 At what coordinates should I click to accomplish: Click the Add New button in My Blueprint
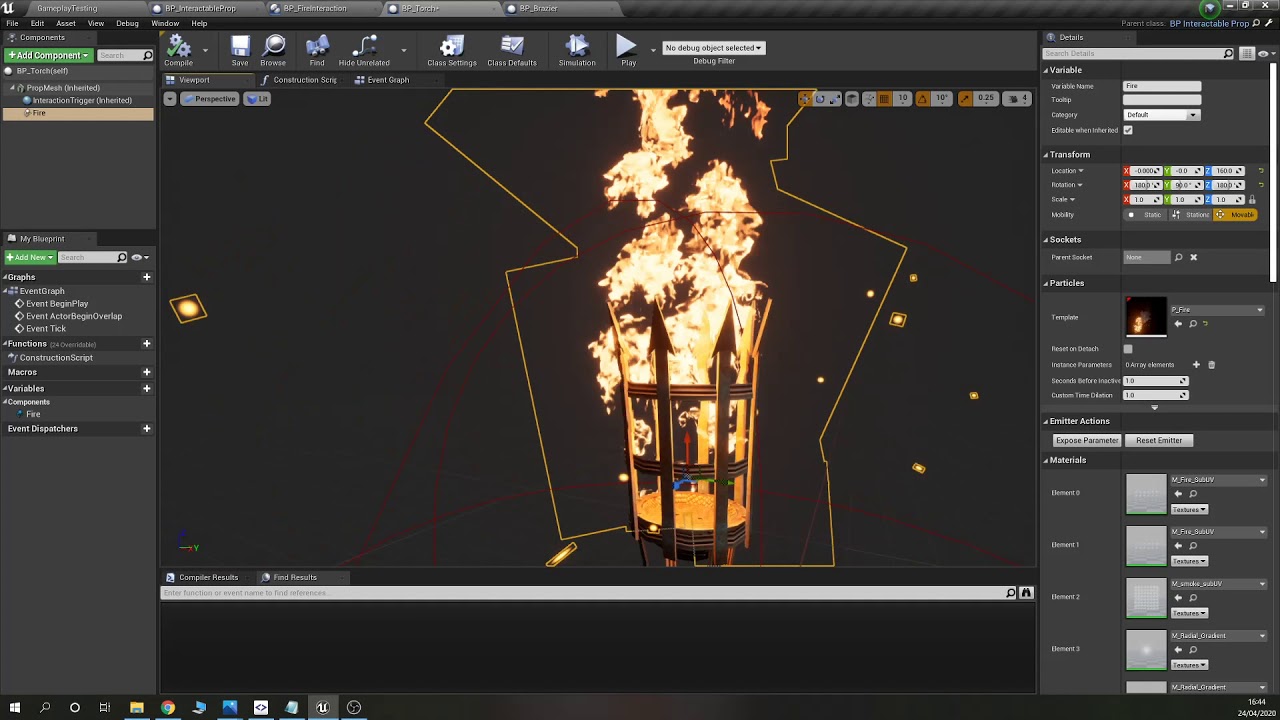[x=30, y=257]
